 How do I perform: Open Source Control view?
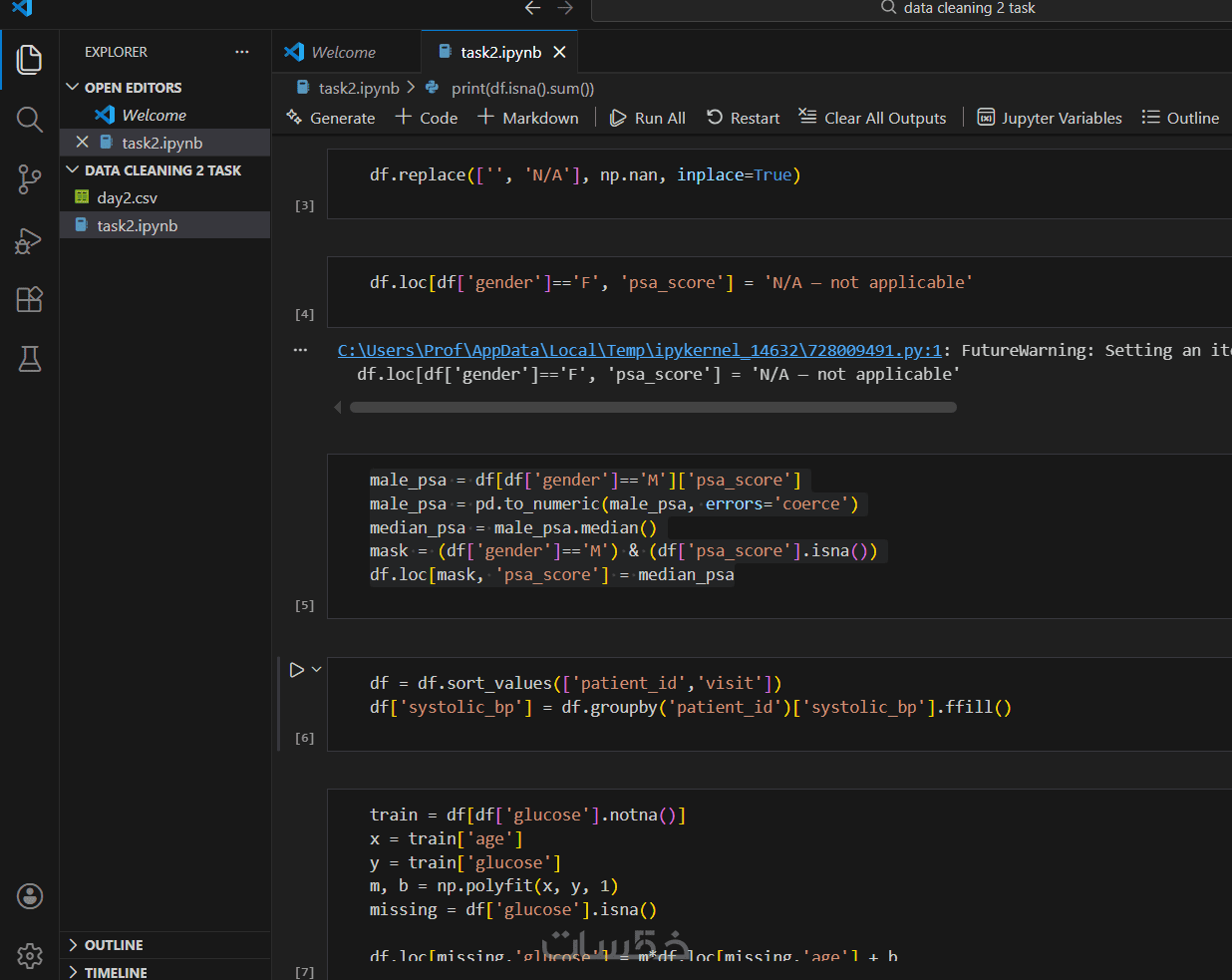[x=30, y=179]
